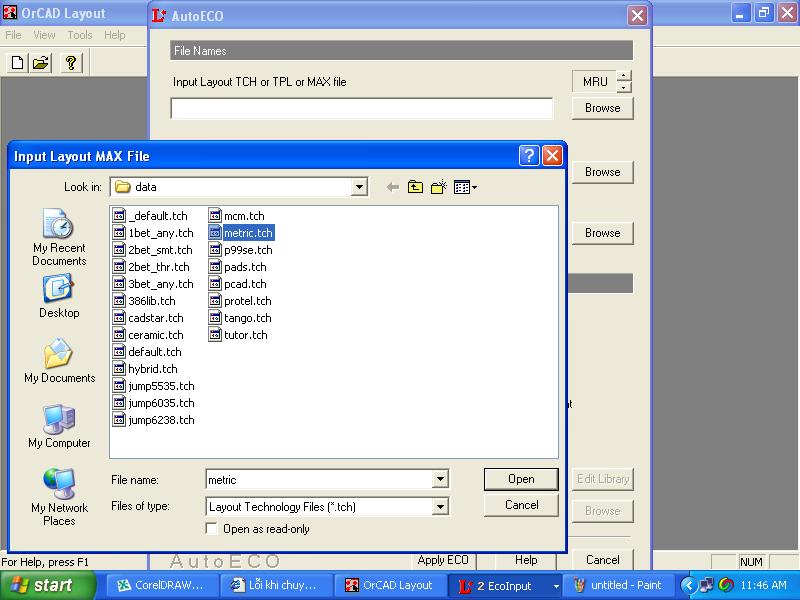Create a new folder icon
This screenshot has height=600, width=800.
[x=439, y=187]
